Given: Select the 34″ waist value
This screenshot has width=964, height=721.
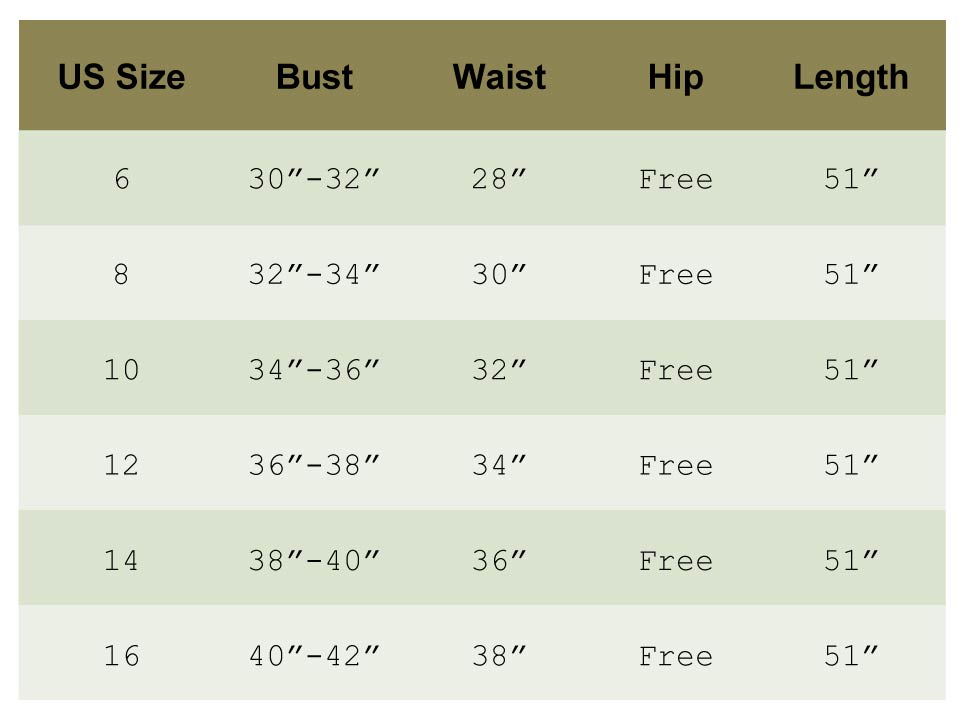Looking at the screenshot, I should [x=499, y=465].
